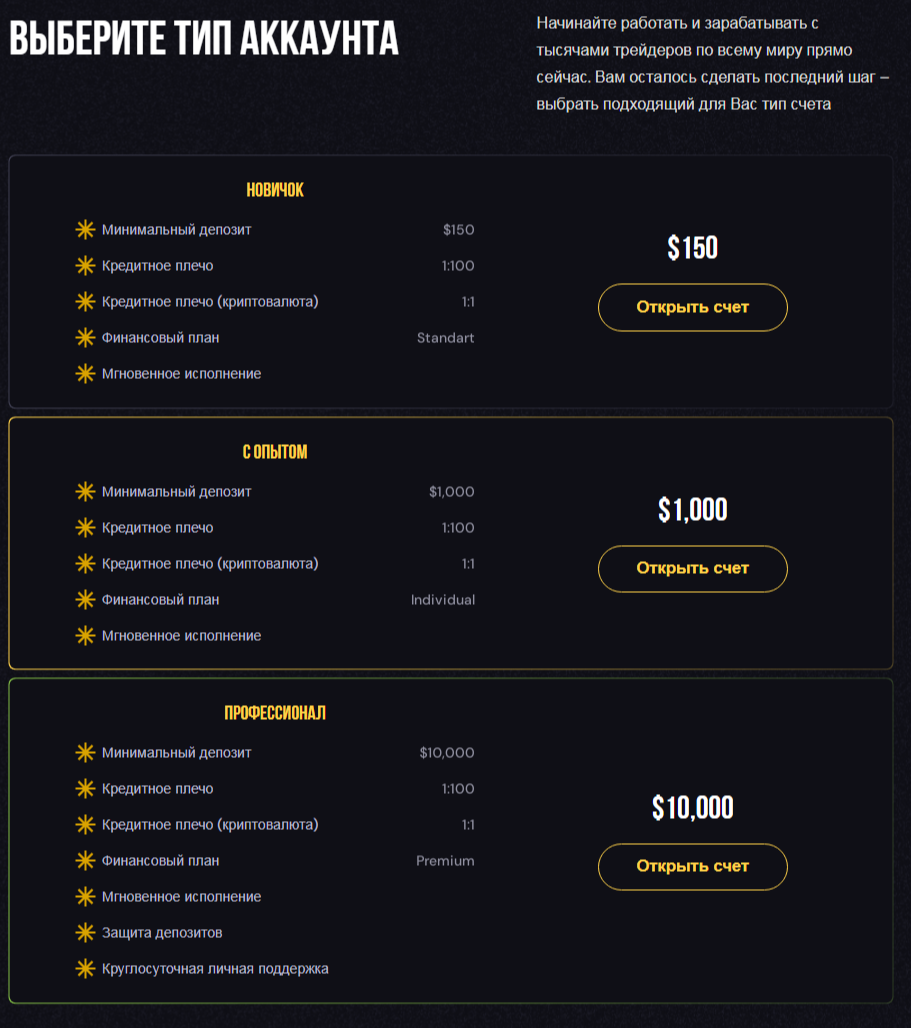Screen dimensions: 911x1028
Task: Select the НОВИЧОК plan heading
Action: (275, 190)
